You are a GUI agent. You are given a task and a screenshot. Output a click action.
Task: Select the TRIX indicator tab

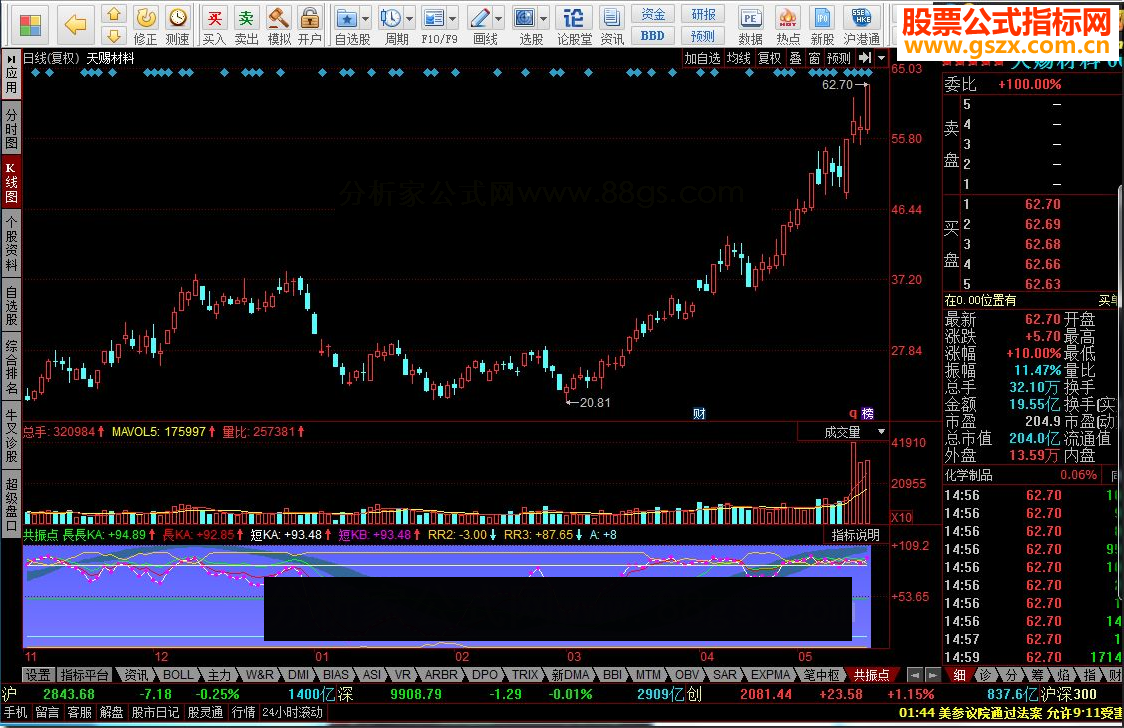click(x=525, y=675)
